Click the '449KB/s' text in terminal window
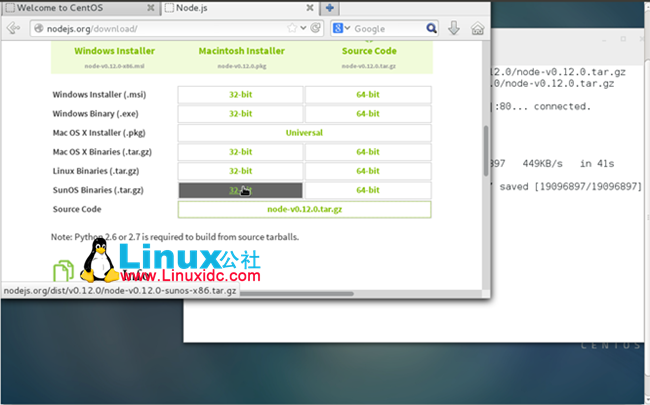Screen dimensions: 650x405 (542, 163)
